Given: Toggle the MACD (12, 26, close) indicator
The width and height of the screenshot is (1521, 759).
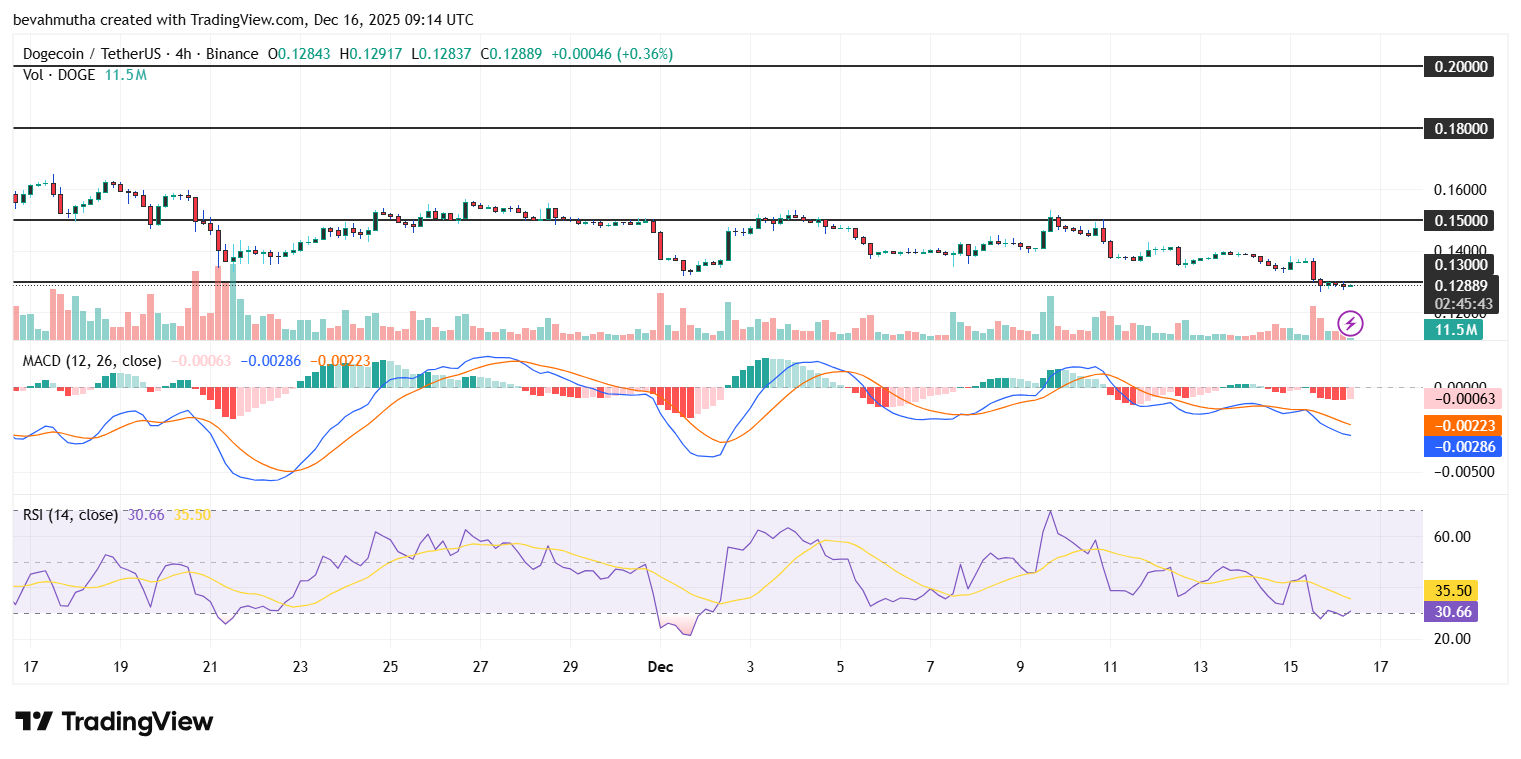Looking at the screenshot, I should pos(90,361).
